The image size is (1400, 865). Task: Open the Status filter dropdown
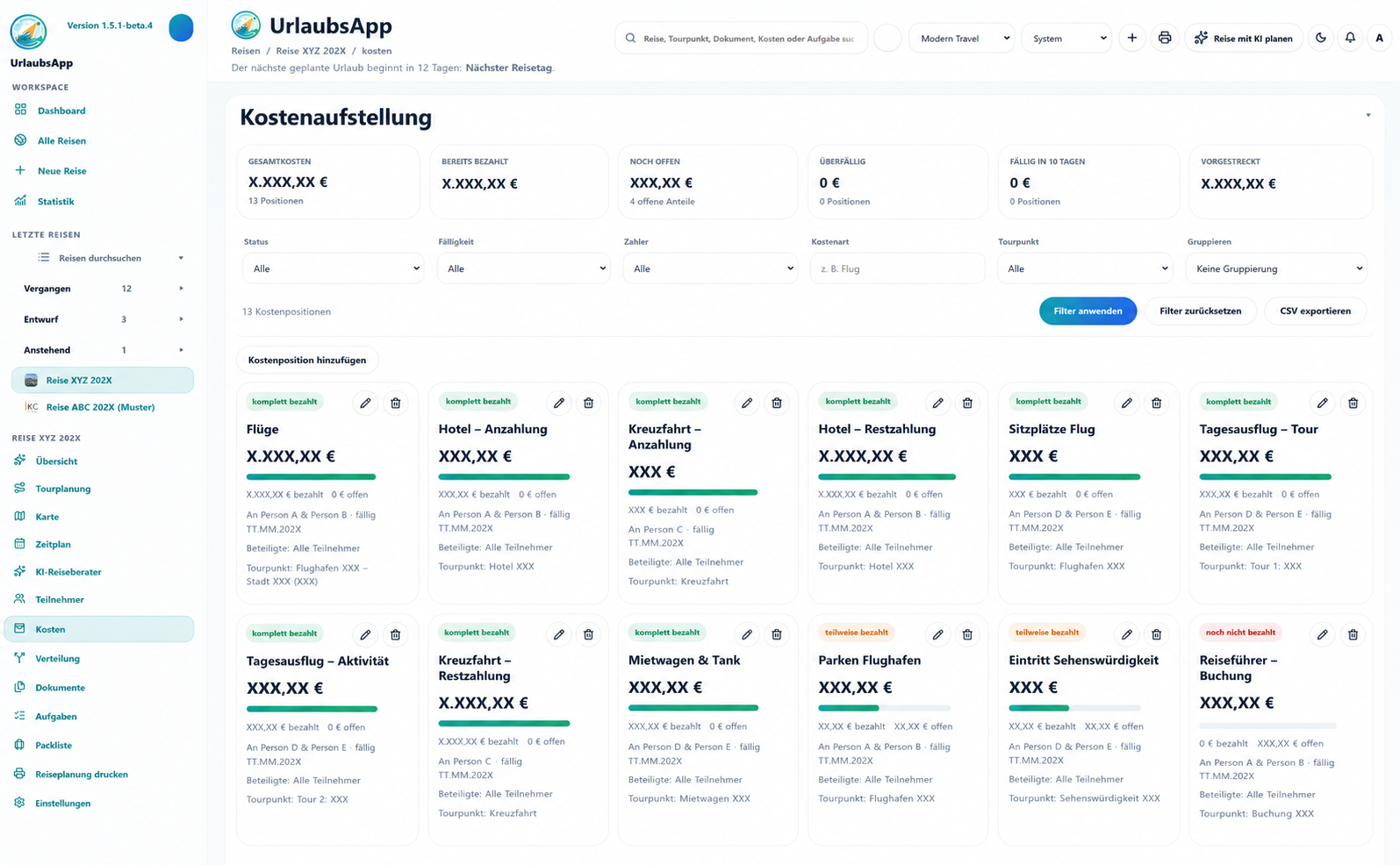point(333,268)
